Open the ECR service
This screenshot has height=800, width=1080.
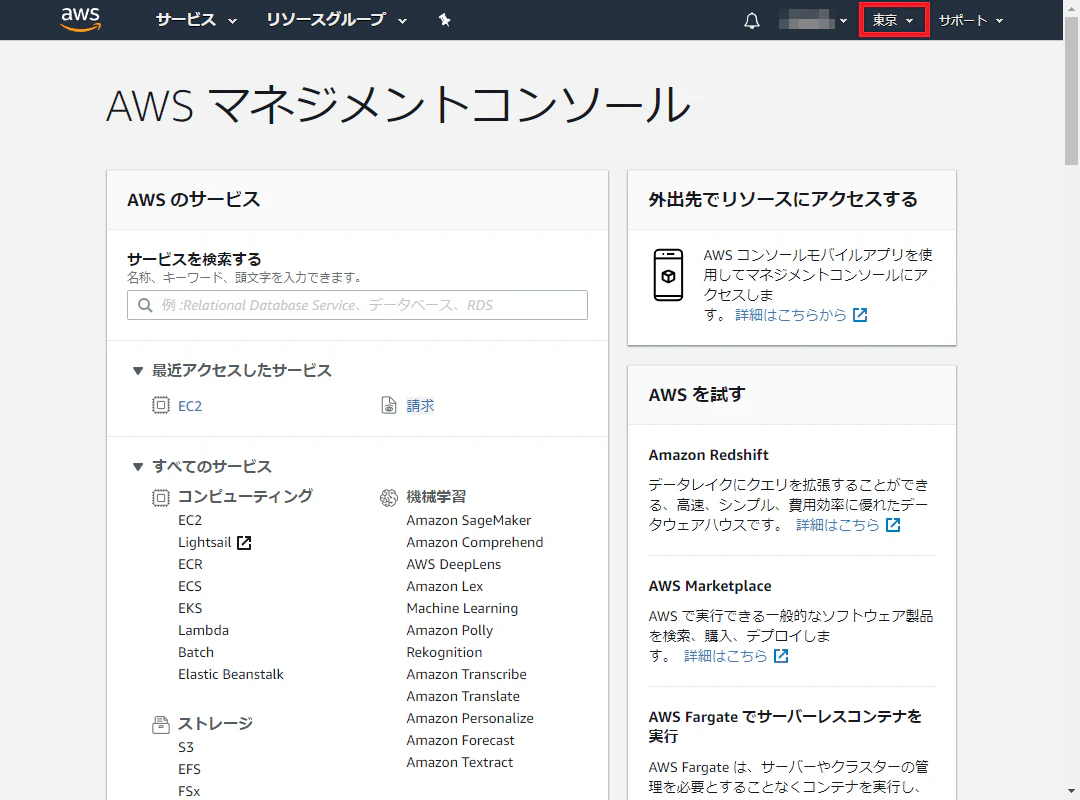pyautogui.click(x=190, y=564)
